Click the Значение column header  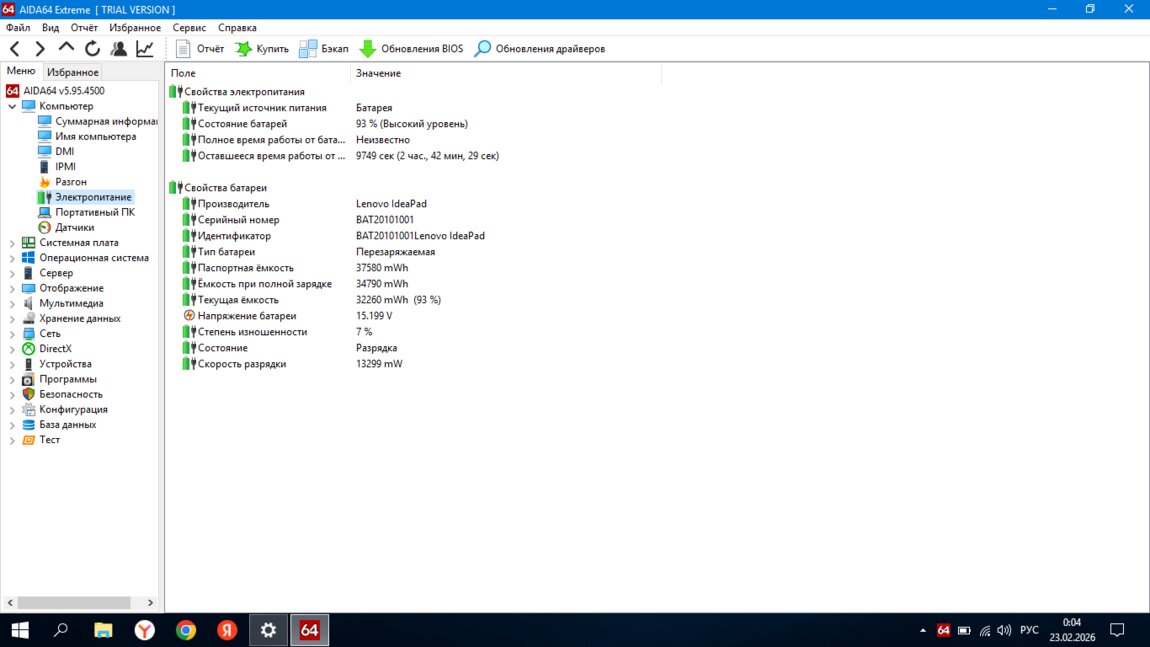click(x=378, y=73)
